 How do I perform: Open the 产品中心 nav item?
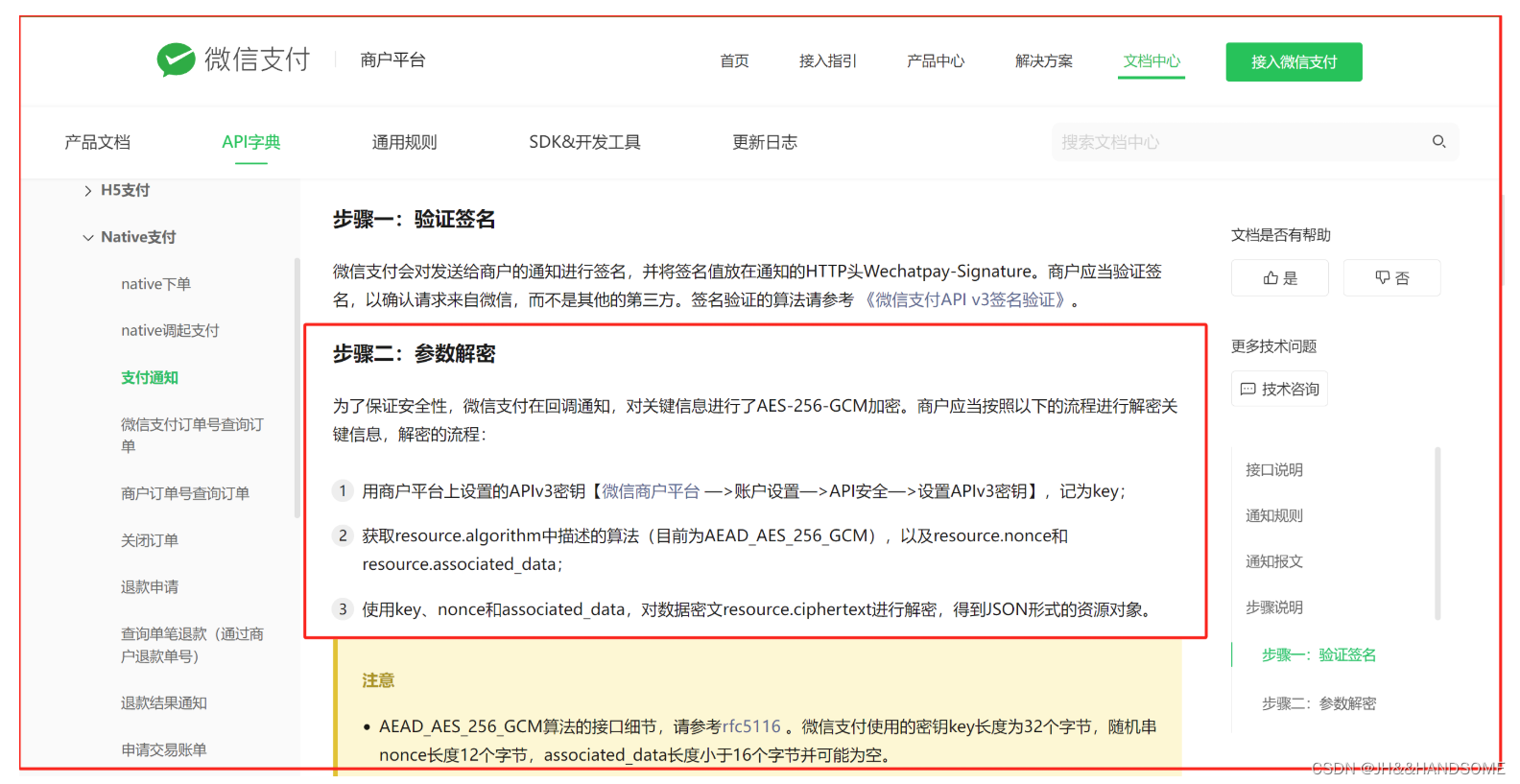pos(935,61)
